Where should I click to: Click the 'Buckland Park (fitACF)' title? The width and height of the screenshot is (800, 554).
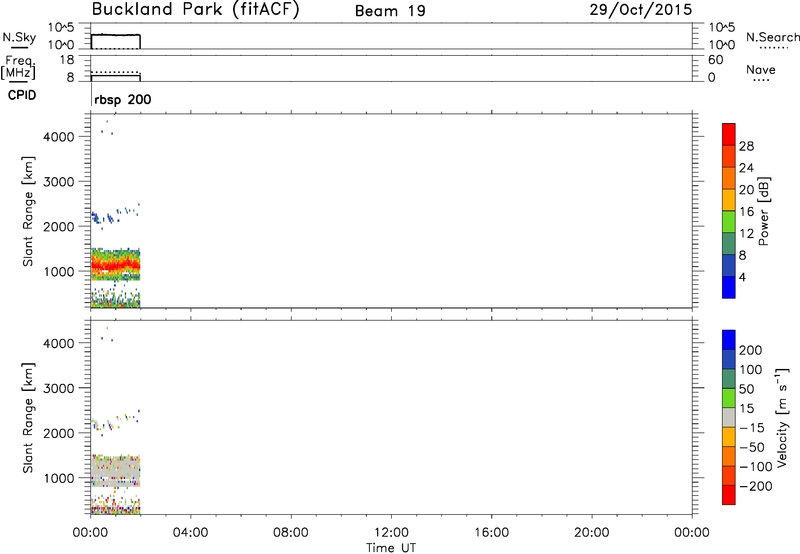tap(195, 10)
